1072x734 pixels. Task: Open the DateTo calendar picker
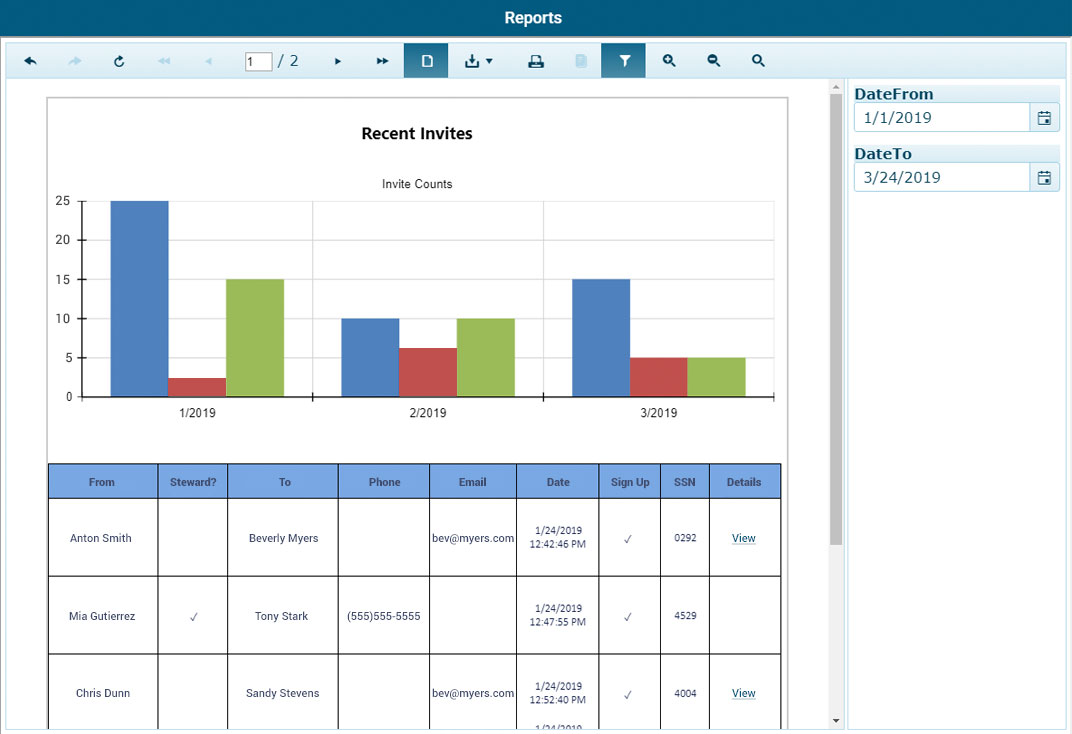pyautogui.click(x=1044, y=178)
